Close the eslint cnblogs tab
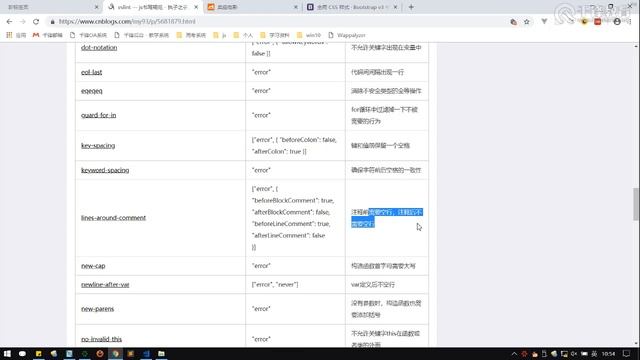Image resolution: width=640 pixels, height=360 pixels. (x=196, y=7)
